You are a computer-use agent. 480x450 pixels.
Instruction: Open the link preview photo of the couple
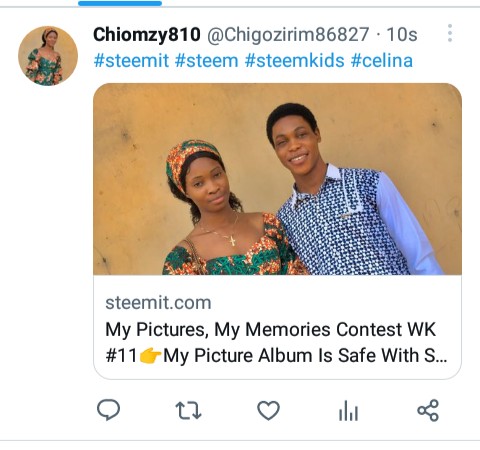pos(277,179)
